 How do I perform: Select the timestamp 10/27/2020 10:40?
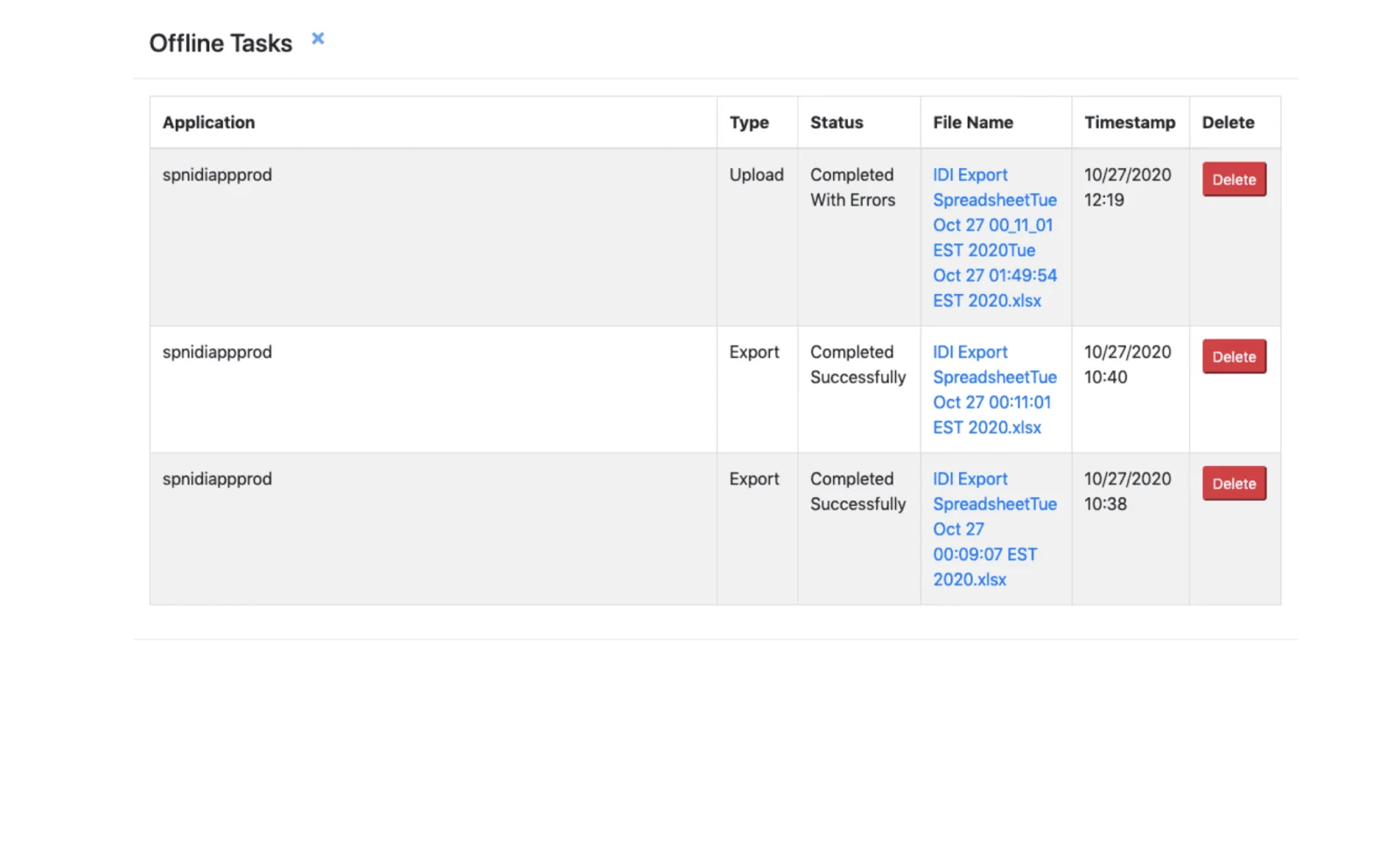(x=1128, y=365)
